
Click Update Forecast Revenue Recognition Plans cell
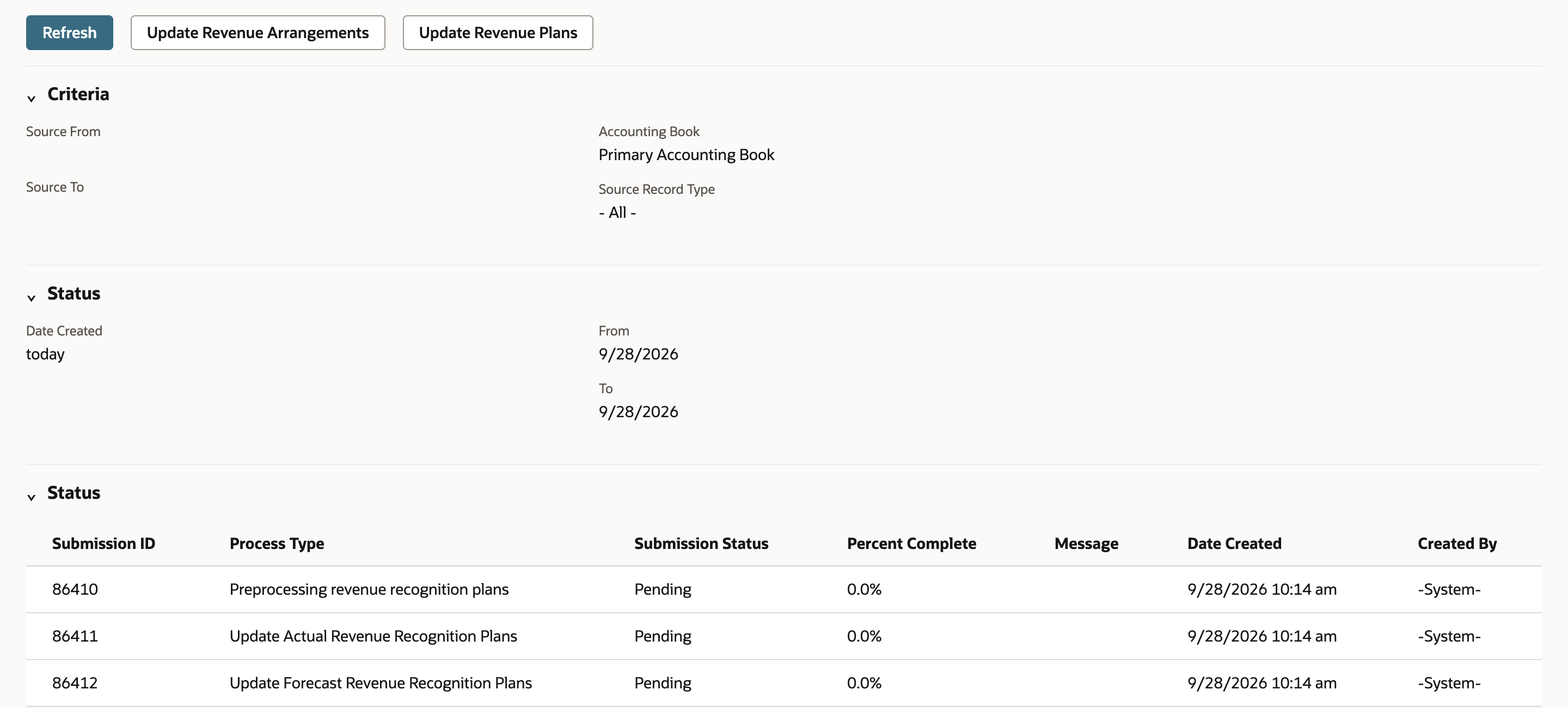point(381,682)
